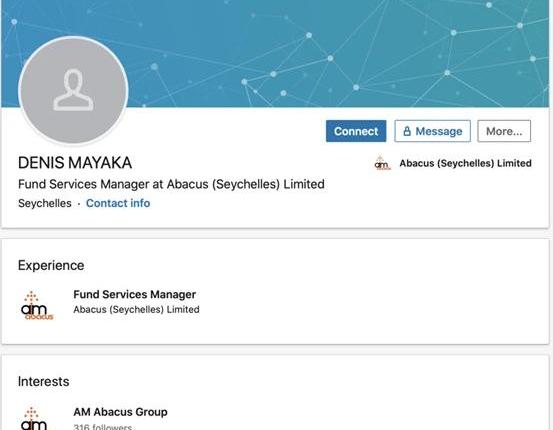Click the 316 followers text
This screenshot has width=553, height=430.
pyautogui.click(x=103, y=426)
